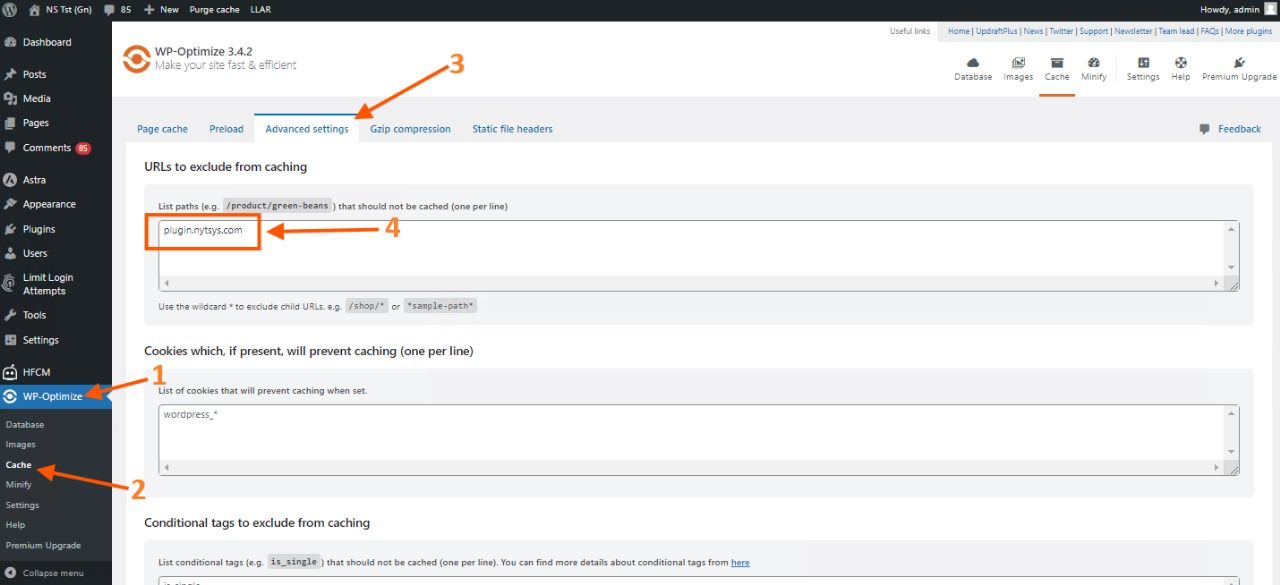Open Cache submenu under WP-Optimize
The height and width of the screenshot is (585, 1280).
coord(18,465)
